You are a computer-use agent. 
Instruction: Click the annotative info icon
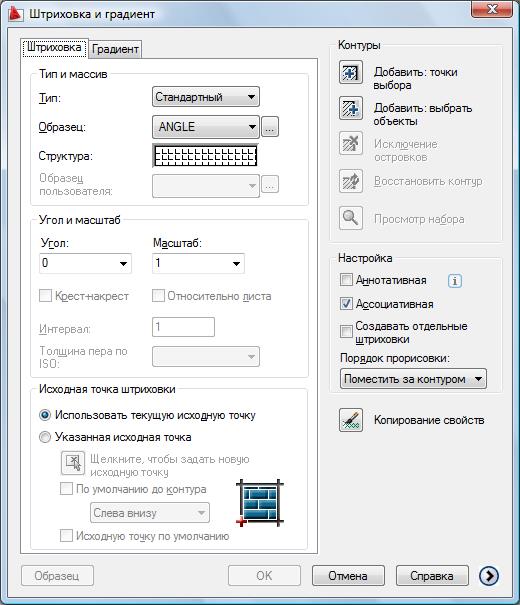click(455, 281)
